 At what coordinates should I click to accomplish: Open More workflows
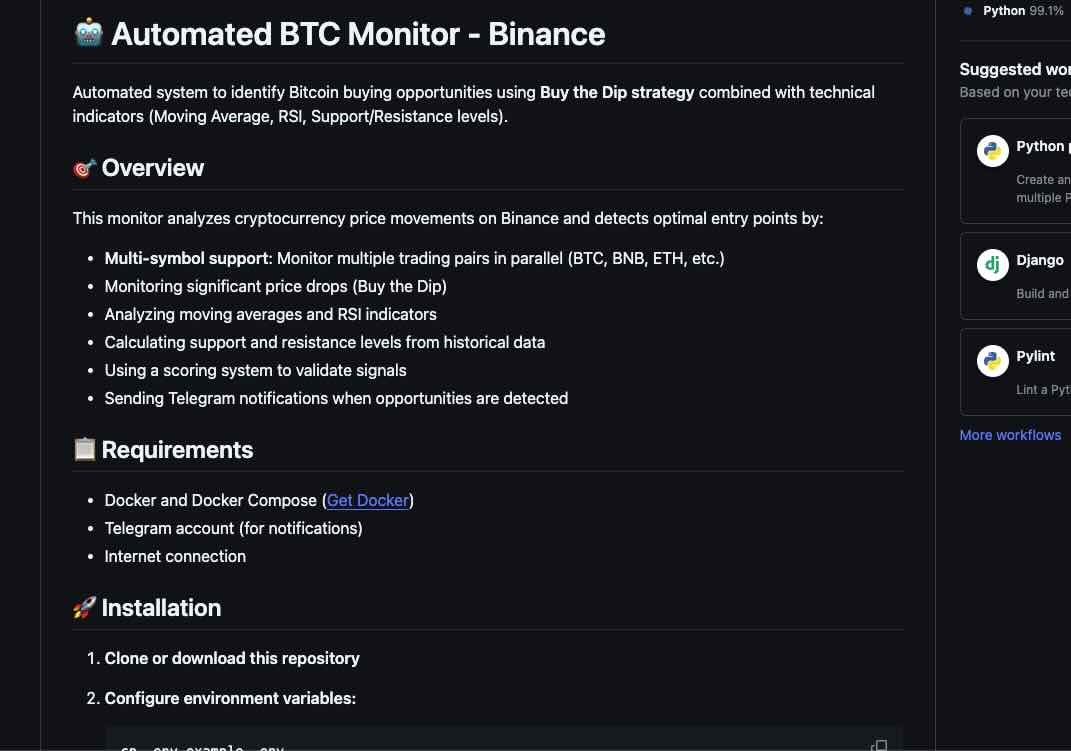(1010, 435)
